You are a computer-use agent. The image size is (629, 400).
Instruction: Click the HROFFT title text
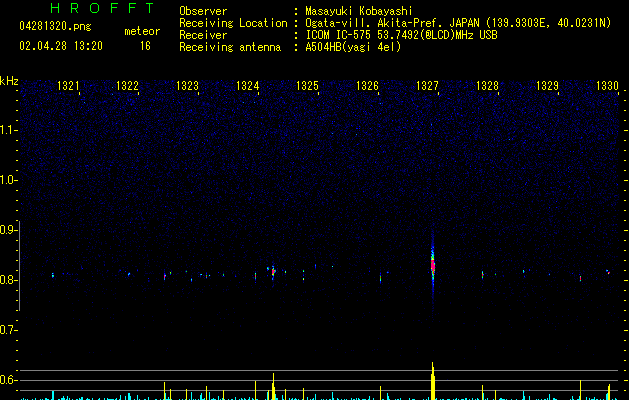pyautogui.click(x=102, y=8)
